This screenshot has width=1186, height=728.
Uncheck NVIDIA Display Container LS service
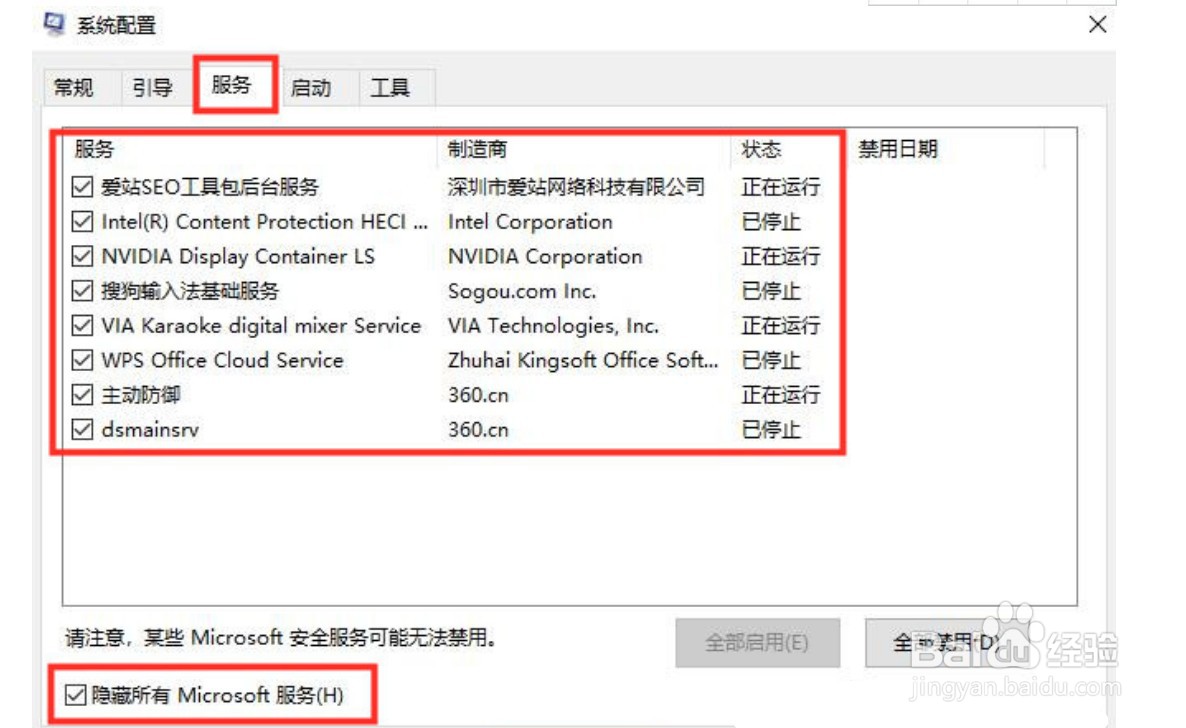(82, 257)
